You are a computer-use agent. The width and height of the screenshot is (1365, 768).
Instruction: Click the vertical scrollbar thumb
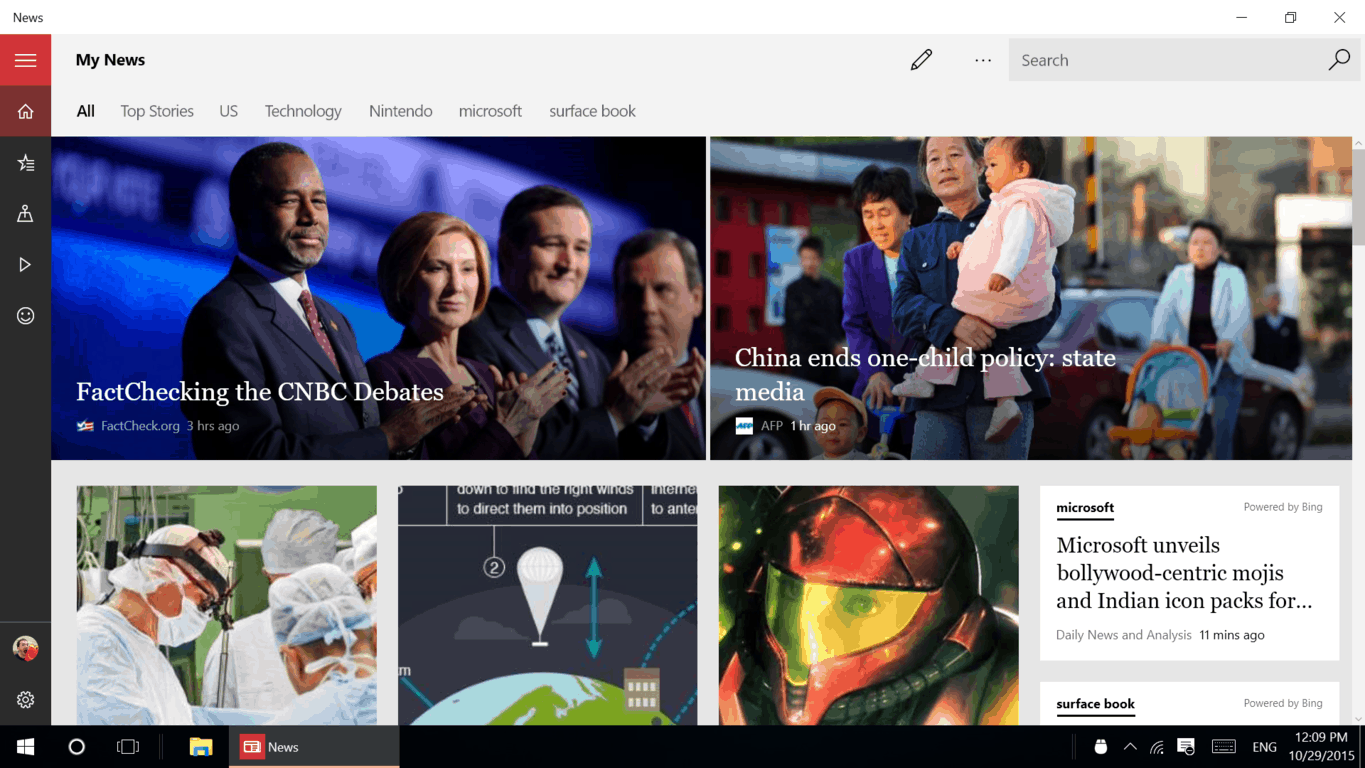(x=1358, y=197)
